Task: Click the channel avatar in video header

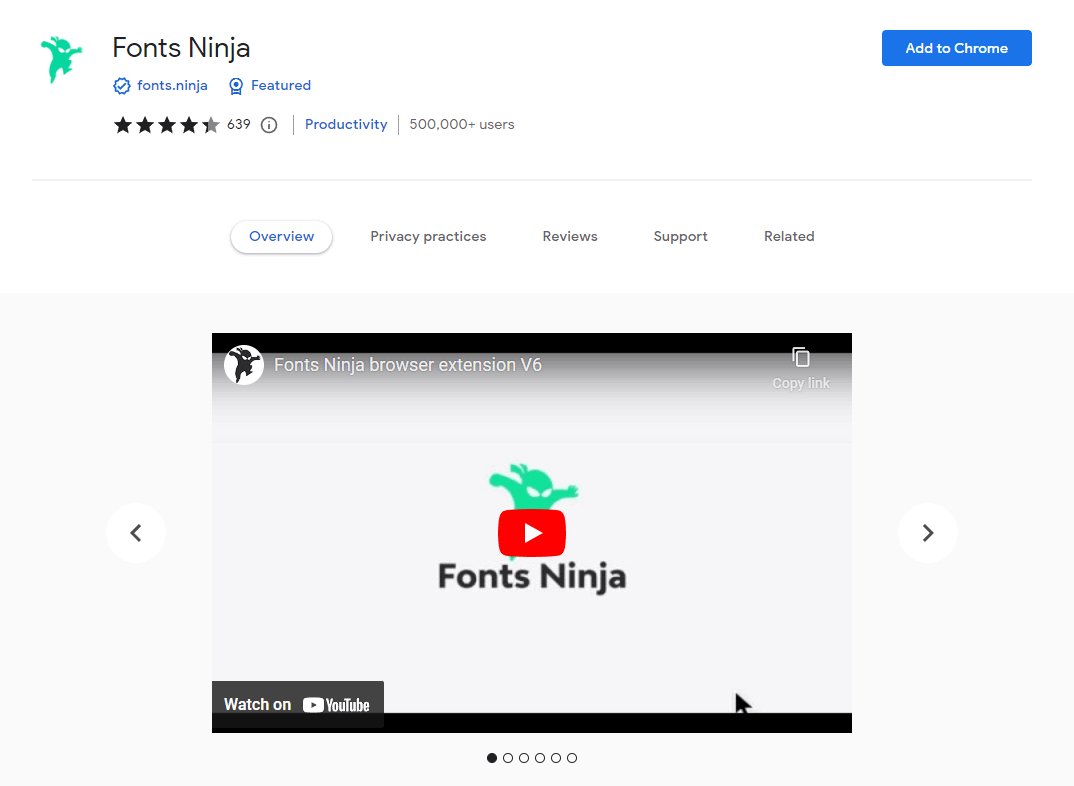Action: point(244,365)
